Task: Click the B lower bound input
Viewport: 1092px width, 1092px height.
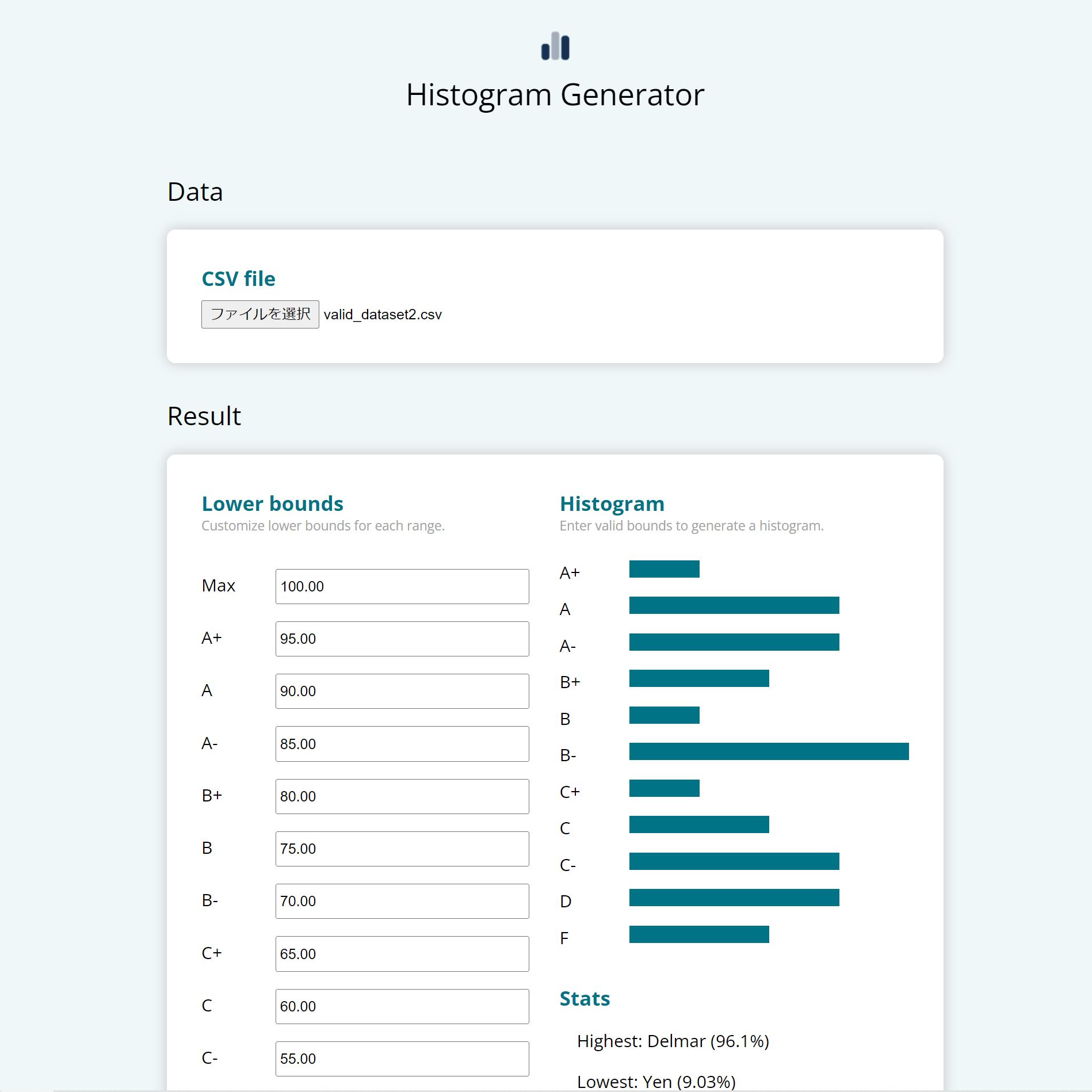Action: 402,849
